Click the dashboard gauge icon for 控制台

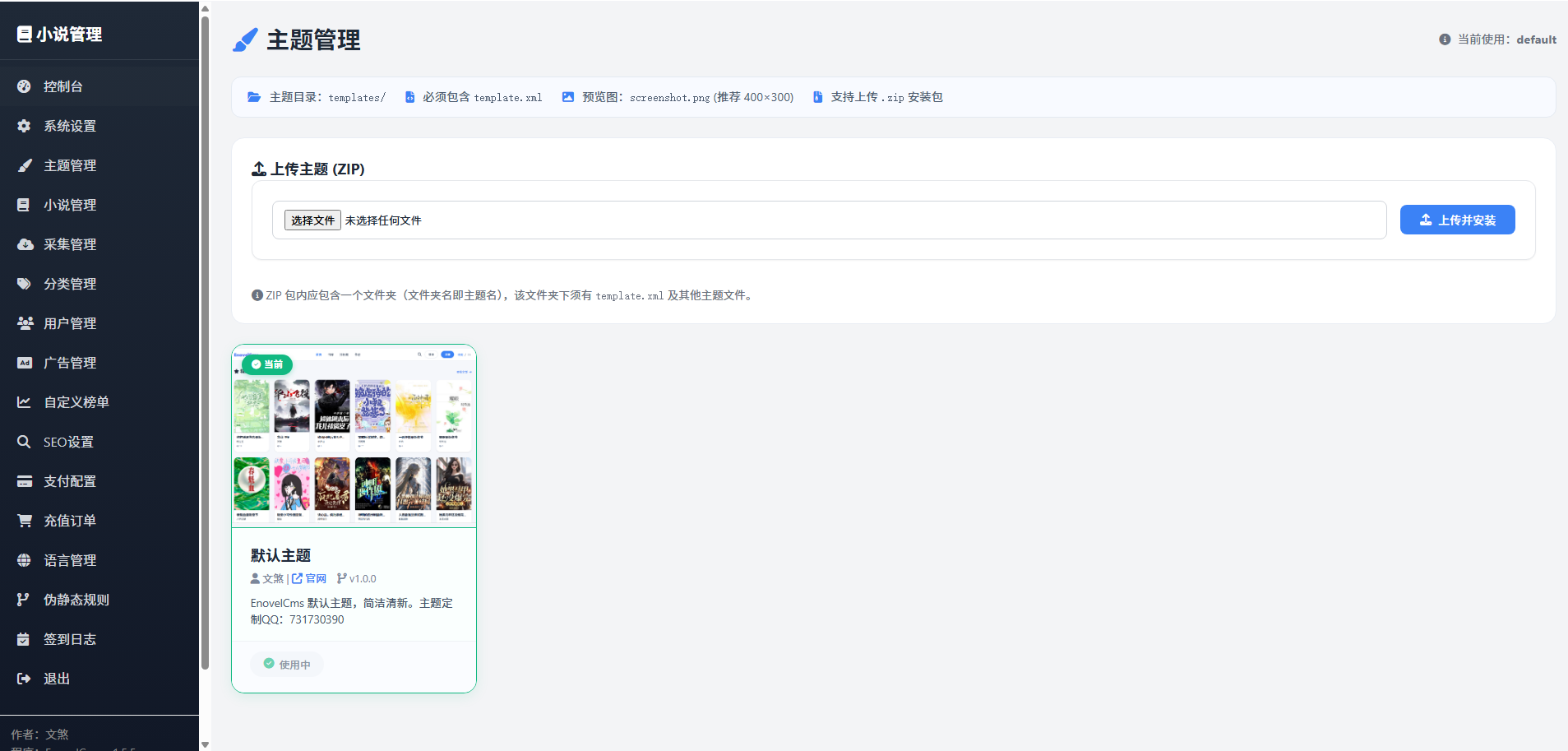[24, 86]
